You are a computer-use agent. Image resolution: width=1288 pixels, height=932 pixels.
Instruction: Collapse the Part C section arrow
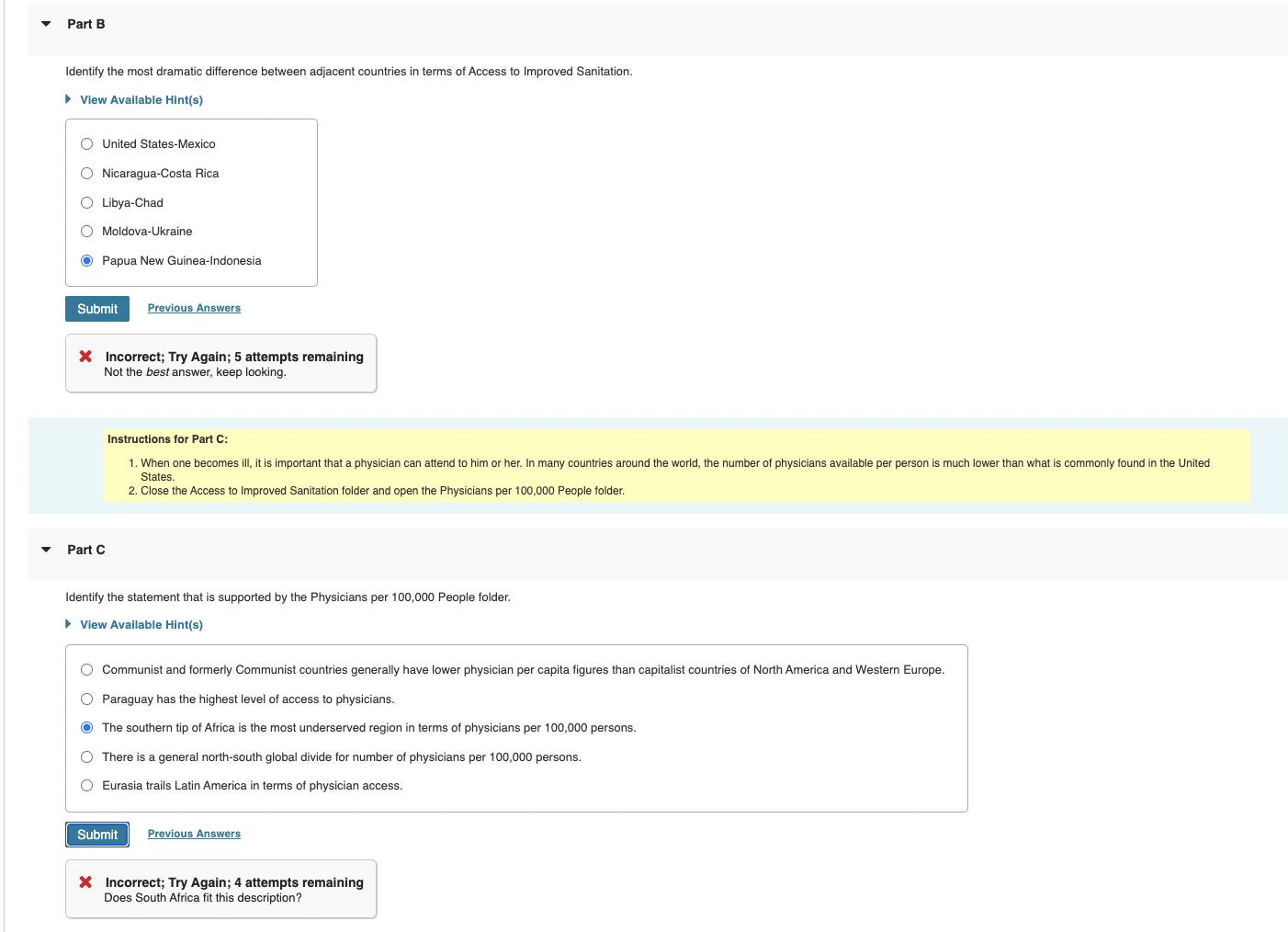tap(46, 550)
